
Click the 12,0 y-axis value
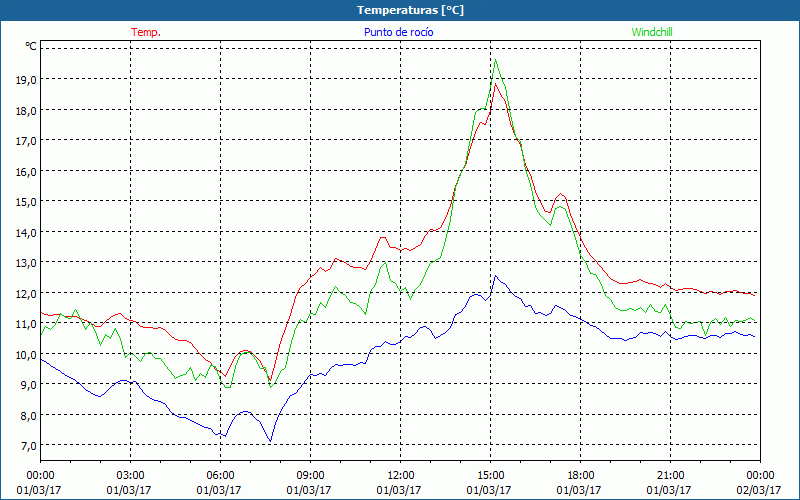(26, 293)
